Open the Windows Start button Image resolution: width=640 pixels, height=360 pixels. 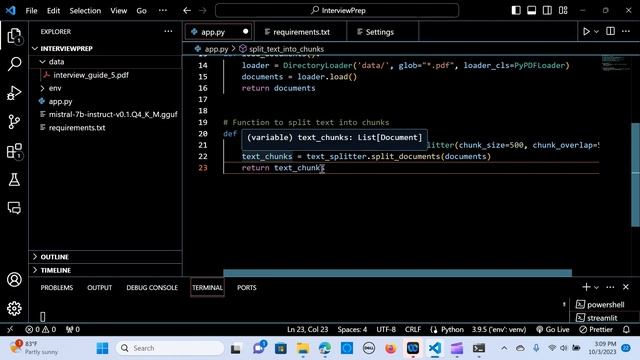click(x=102, y=348)
